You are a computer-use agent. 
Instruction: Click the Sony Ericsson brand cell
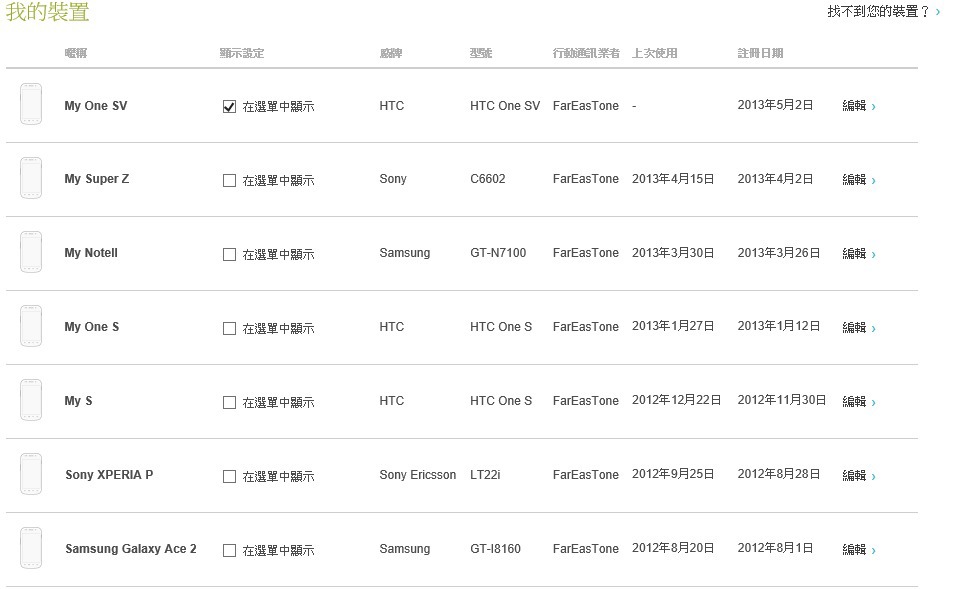click(417, 475)
